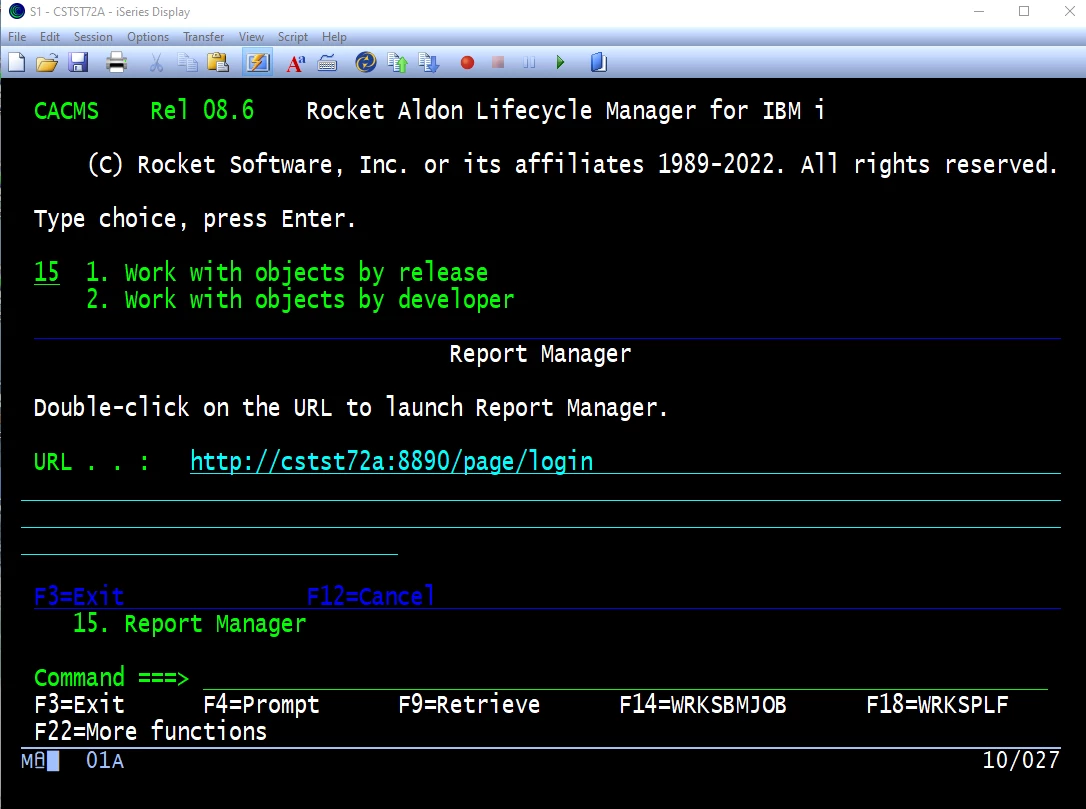
Task: Click the cursor position 10/027 indicator
Action: tap(1021, 760)
